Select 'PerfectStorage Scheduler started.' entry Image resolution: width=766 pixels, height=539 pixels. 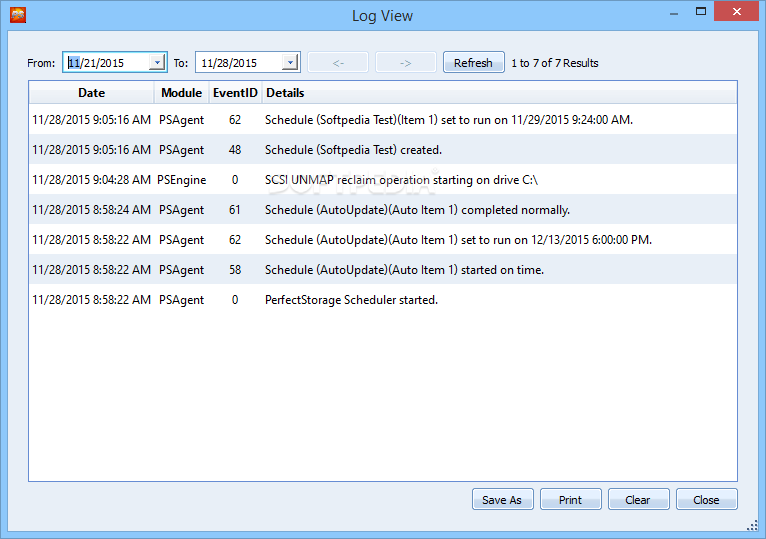pos(383,300)
